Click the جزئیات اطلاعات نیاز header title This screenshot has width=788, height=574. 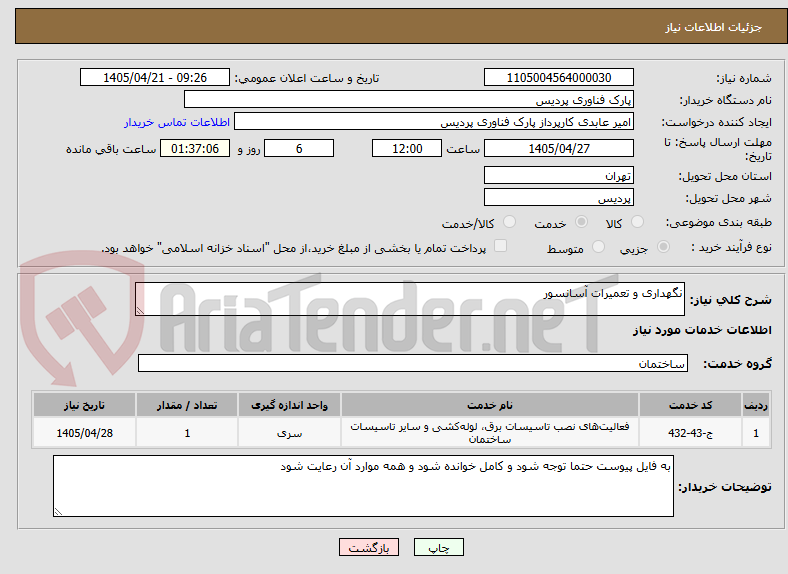[714, 27]
